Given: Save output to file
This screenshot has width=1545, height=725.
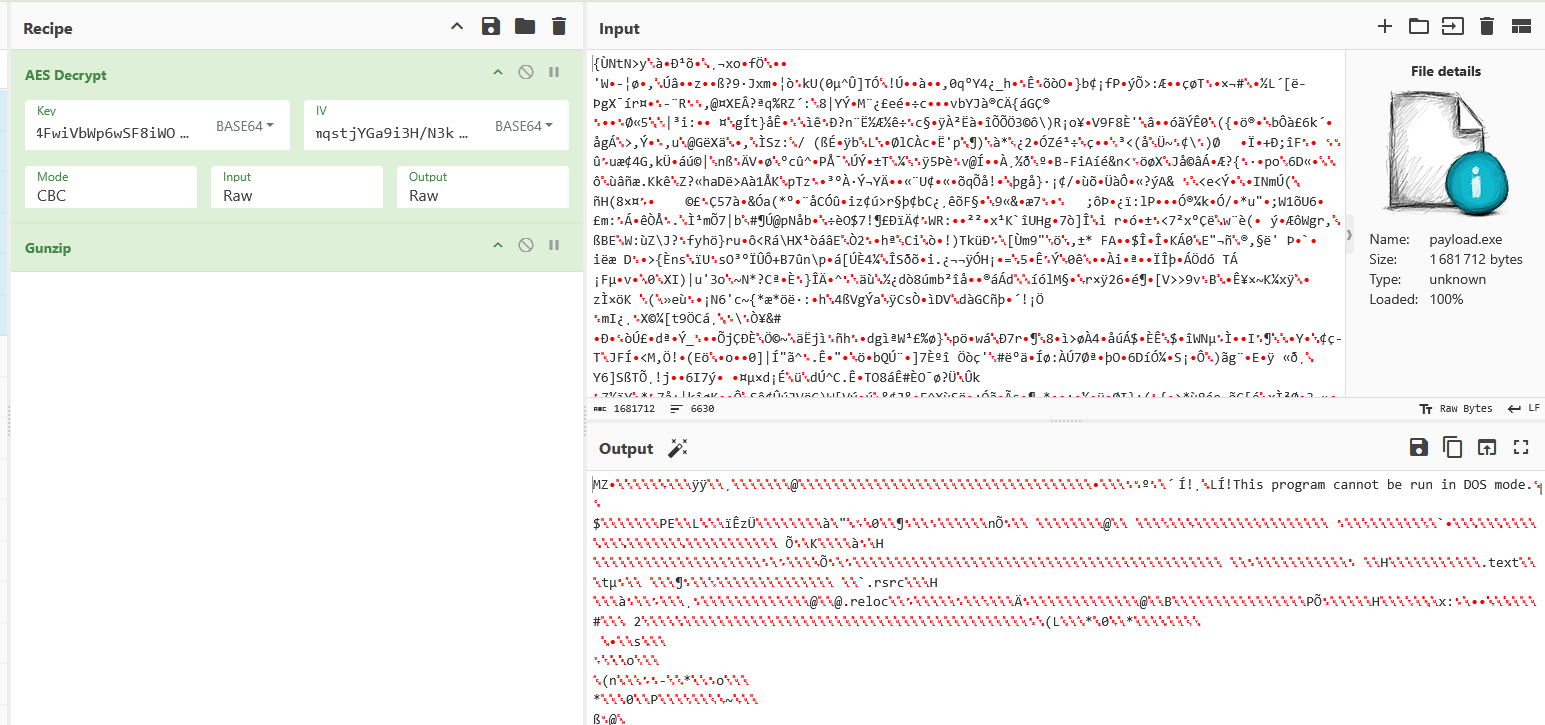Looking at the screenshot, I should [1418, 448].
